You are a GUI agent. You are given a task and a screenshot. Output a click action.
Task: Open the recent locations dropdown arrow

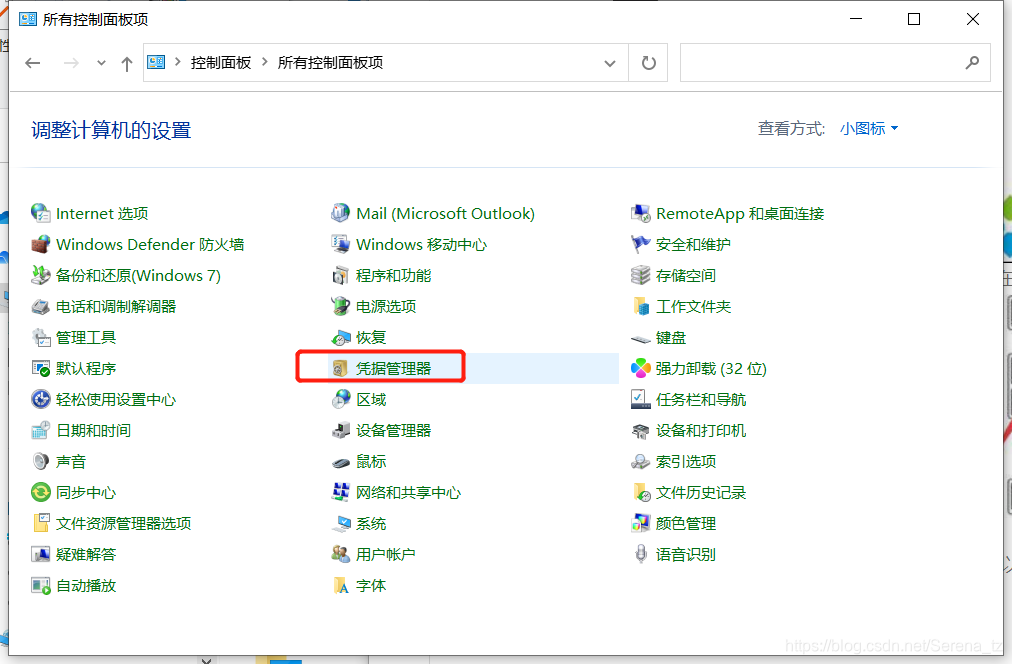click(x=101, y=63)
